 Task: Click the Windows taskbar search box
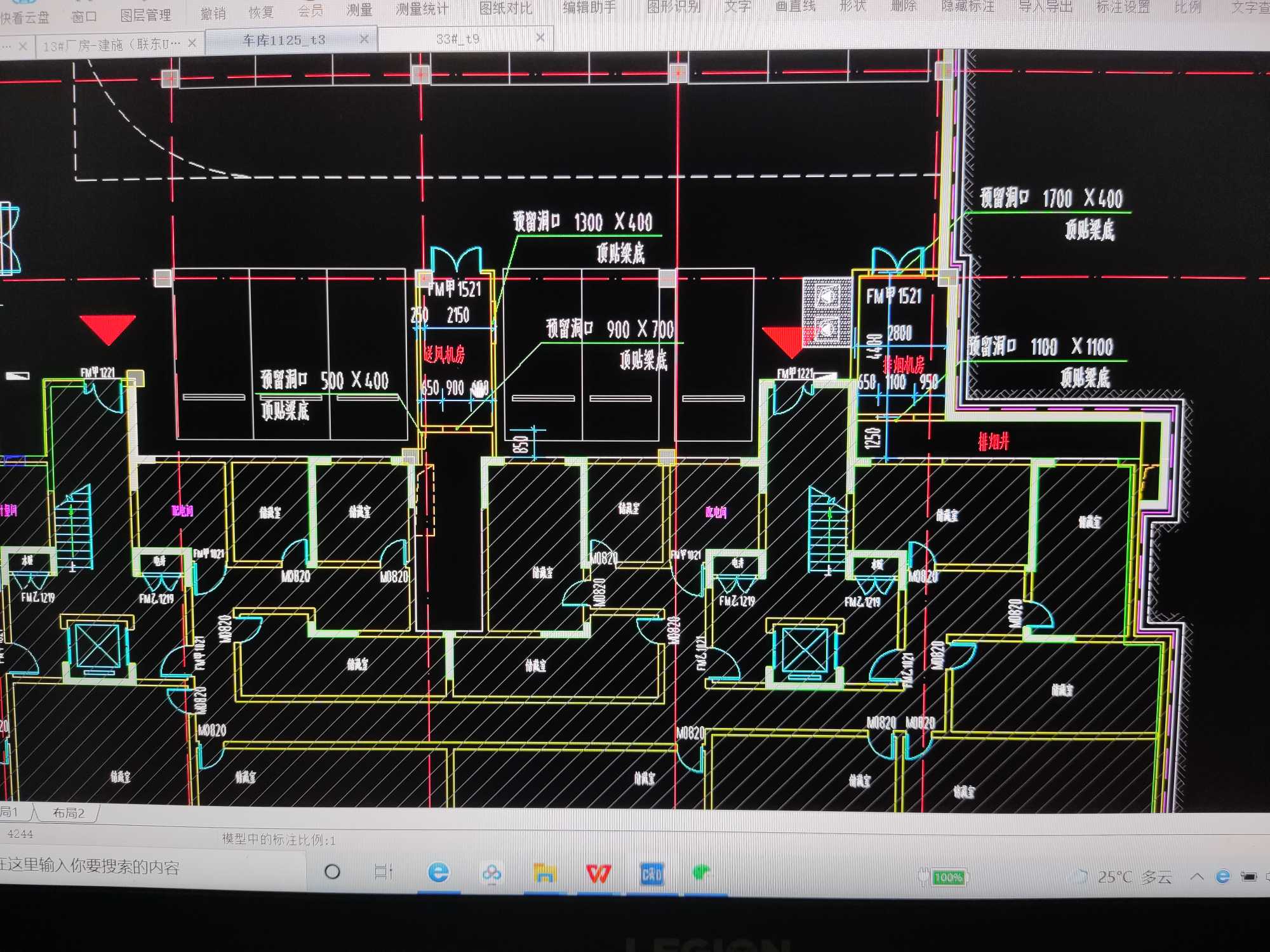pos(151,867)
